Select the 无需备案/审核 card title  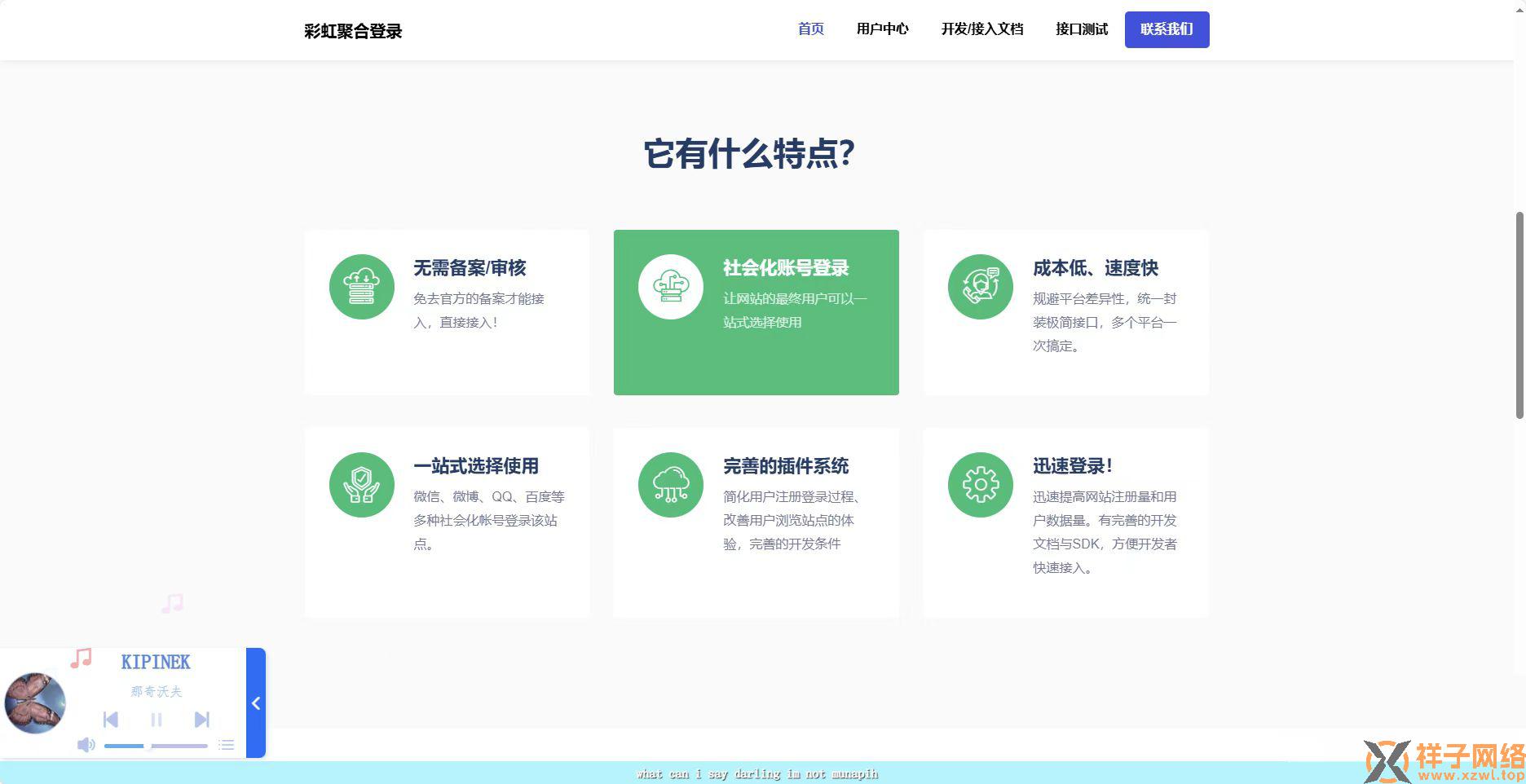[470, 268]
